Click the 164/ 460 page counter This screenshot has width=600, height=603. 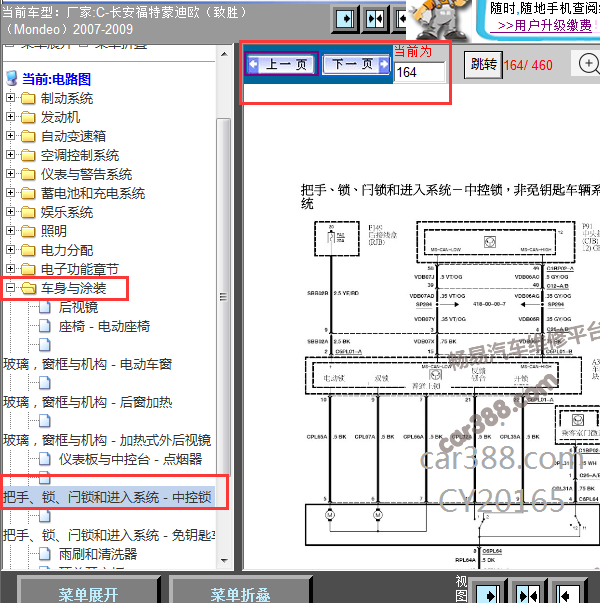(x=528, y=65)
